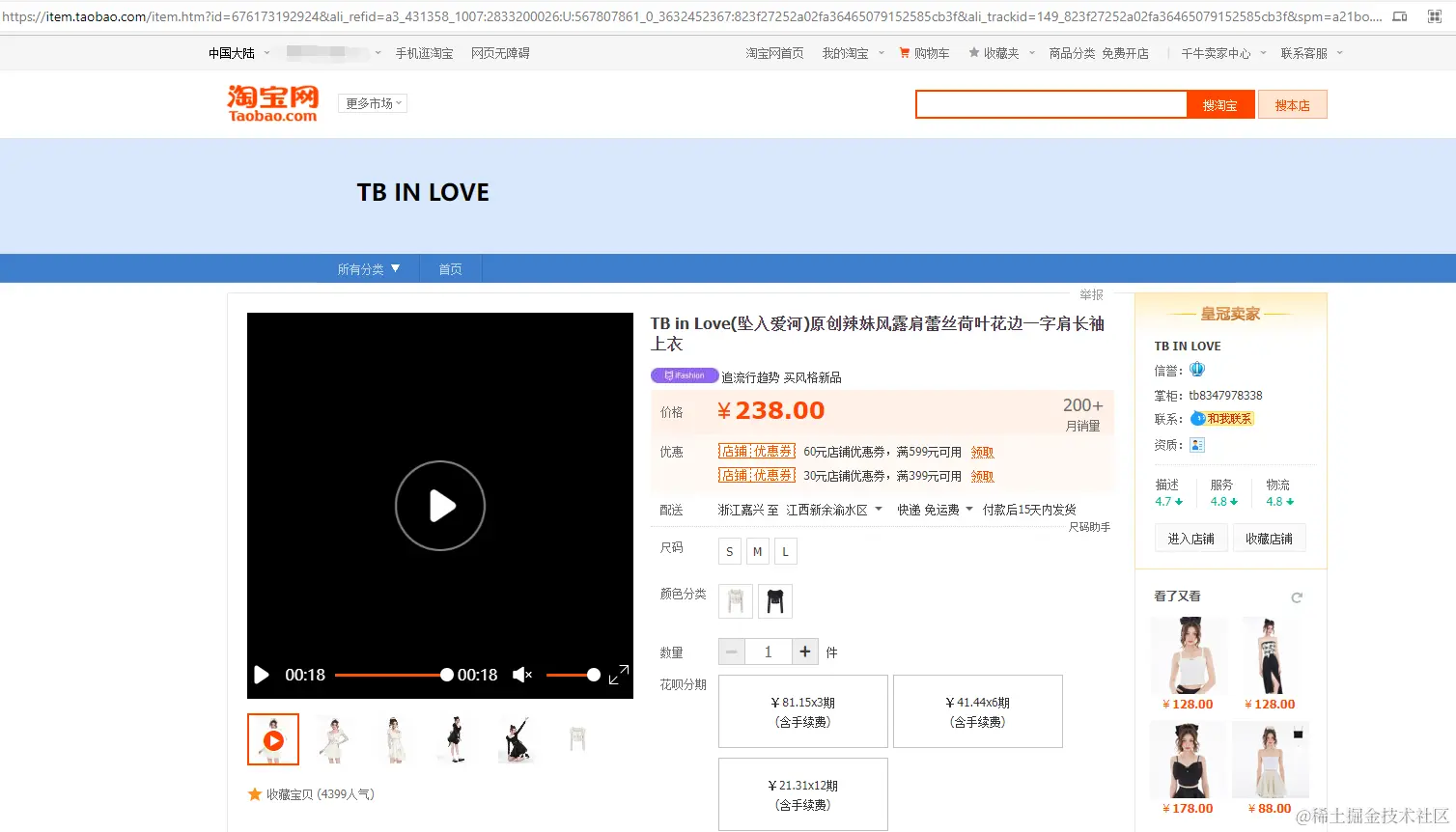Choose the white color option swatch
This screenshot has height=832, width=1456.
tap(736, 601)
